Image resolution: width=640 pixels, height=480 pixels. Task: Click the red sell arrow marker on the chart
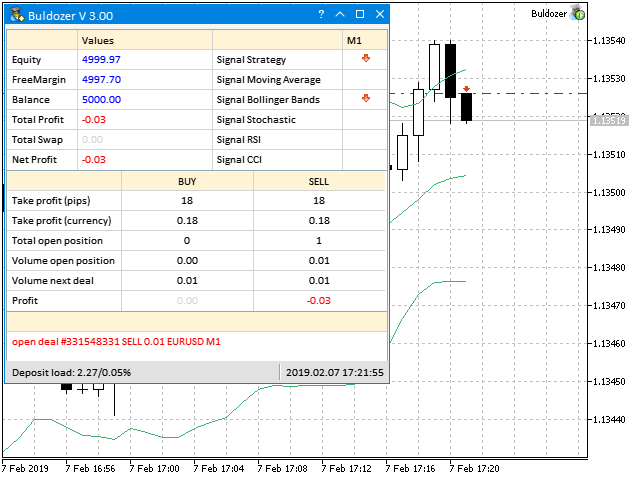(466, 89)
